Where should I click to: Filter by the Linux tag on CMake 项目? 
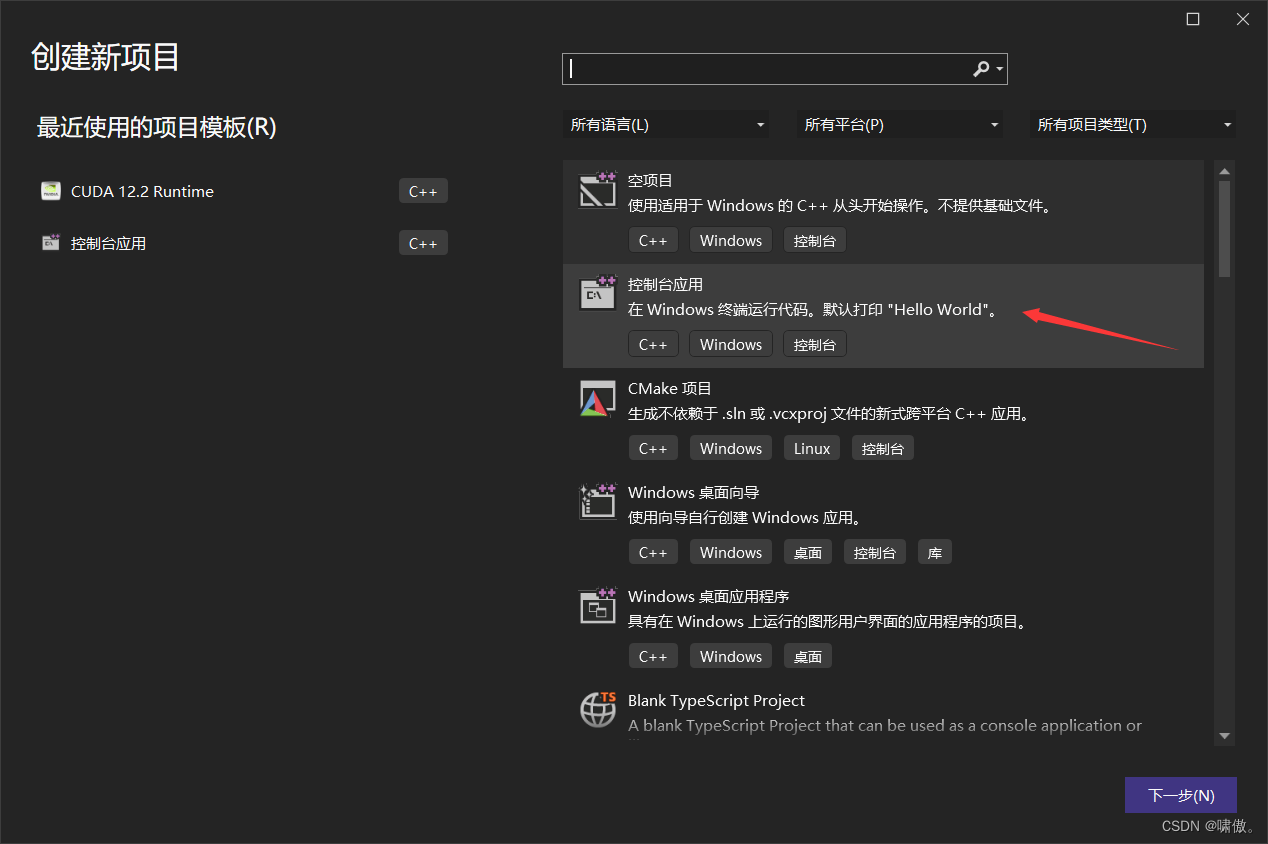coord(811,447)
